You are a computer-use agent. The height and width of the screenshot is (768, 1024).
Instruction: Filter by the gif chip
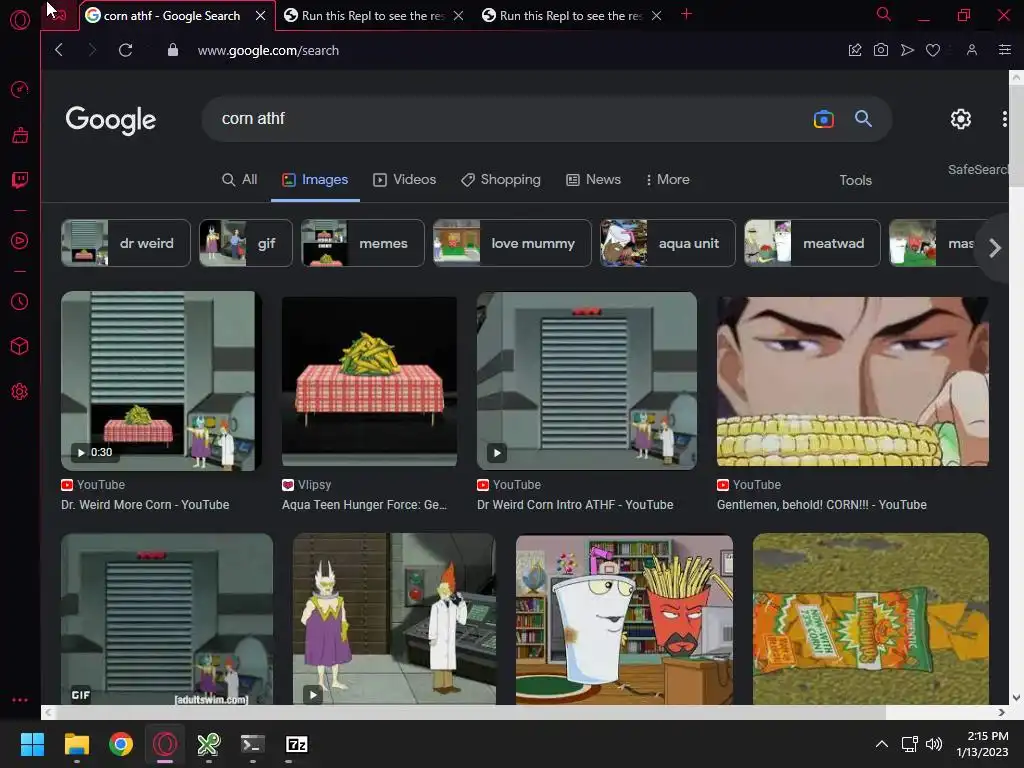click(246, 243)
